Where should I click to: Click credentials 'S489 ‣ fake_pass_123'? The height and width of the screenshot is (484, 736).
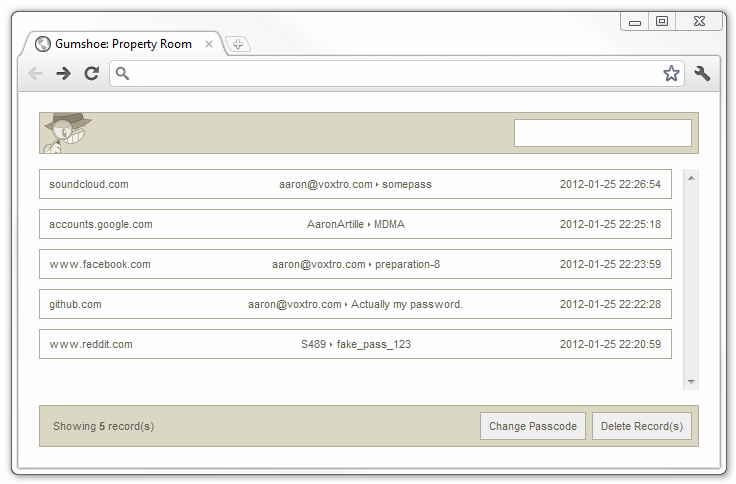356,344
